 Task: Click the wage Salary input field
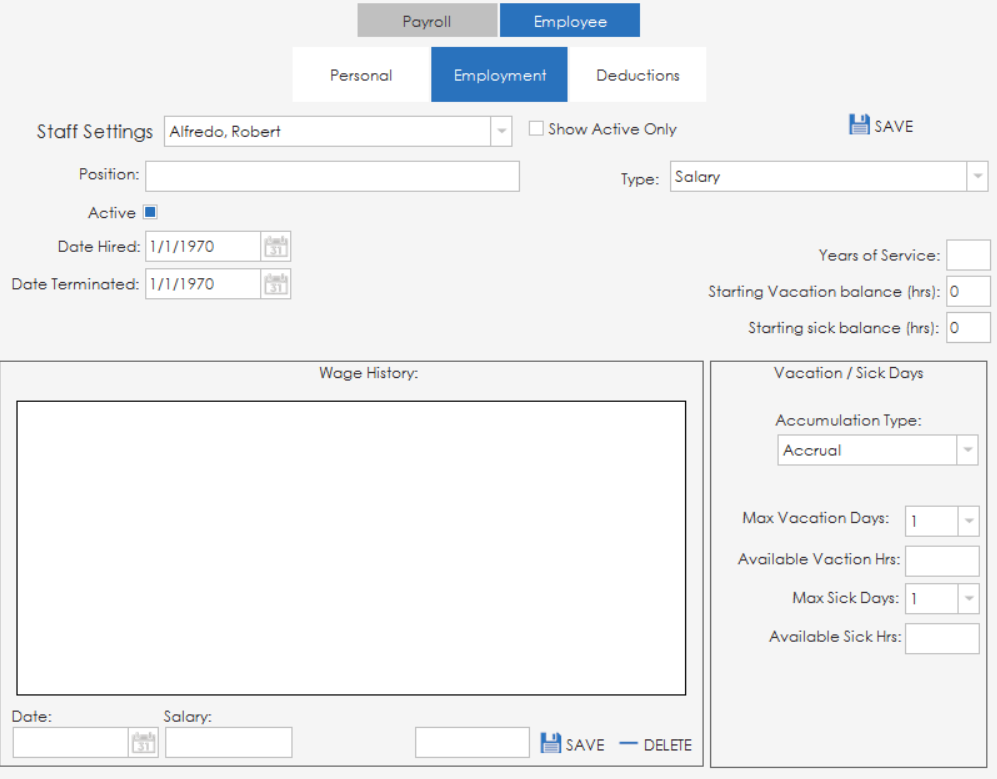(229, 742)
